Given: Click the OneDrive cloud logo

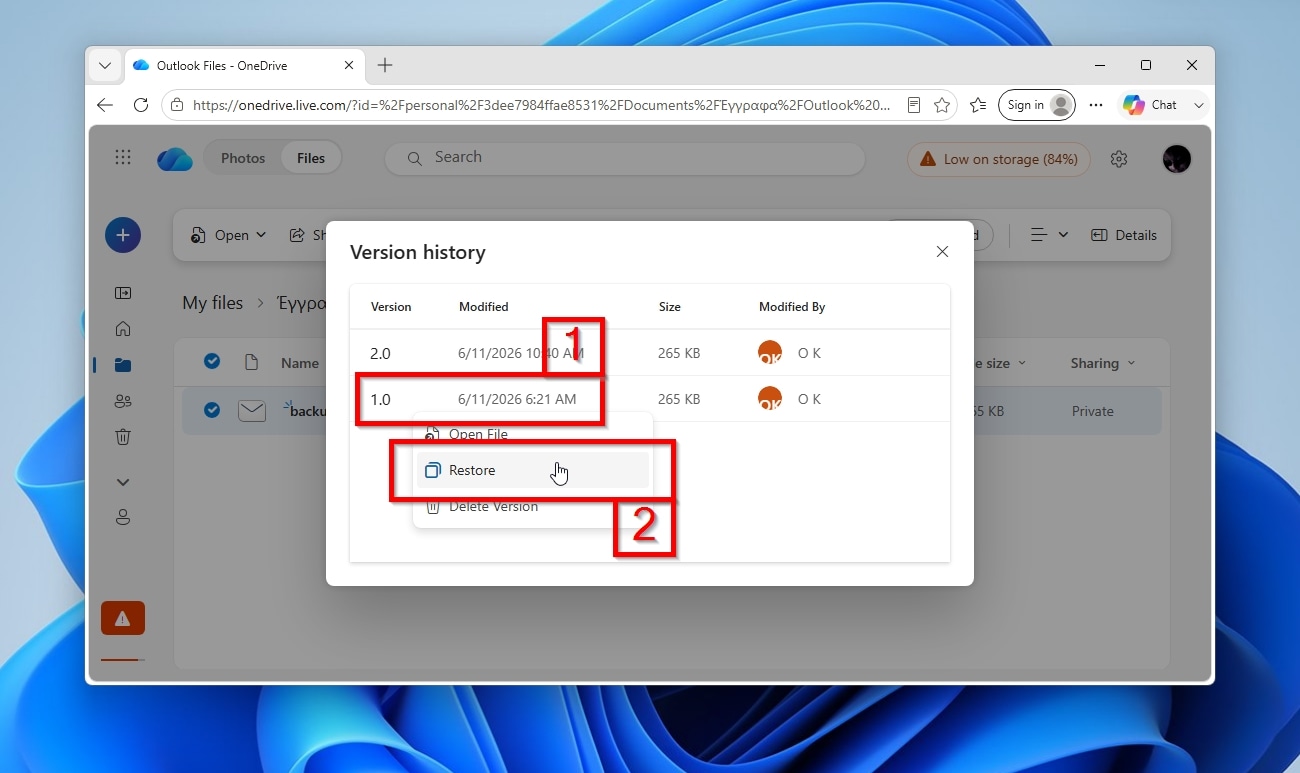Looking at the screenshot, I should point(175,159).
